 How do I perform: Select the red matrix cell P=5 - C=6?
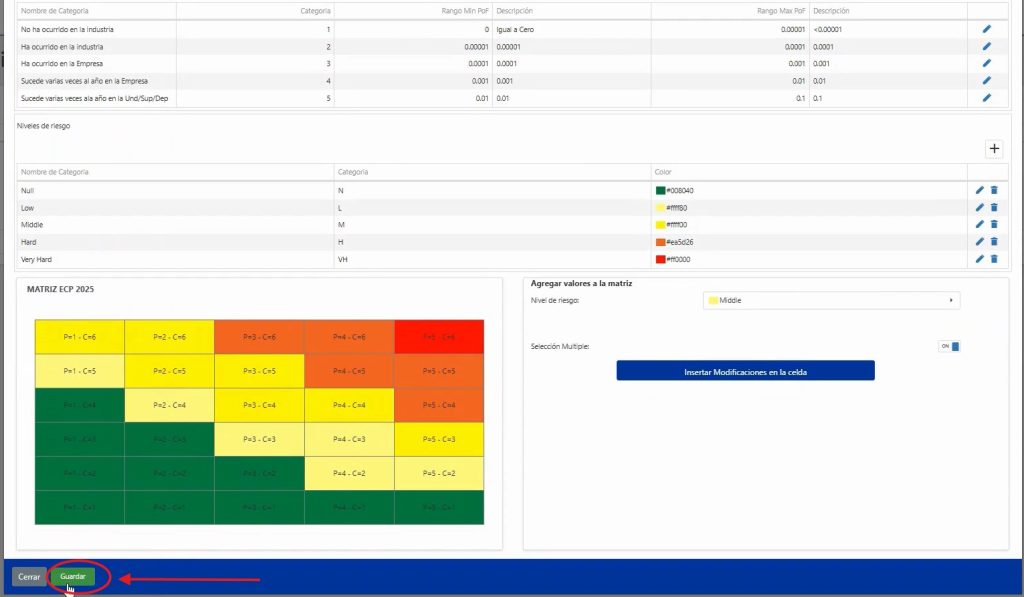pos(438,337)
